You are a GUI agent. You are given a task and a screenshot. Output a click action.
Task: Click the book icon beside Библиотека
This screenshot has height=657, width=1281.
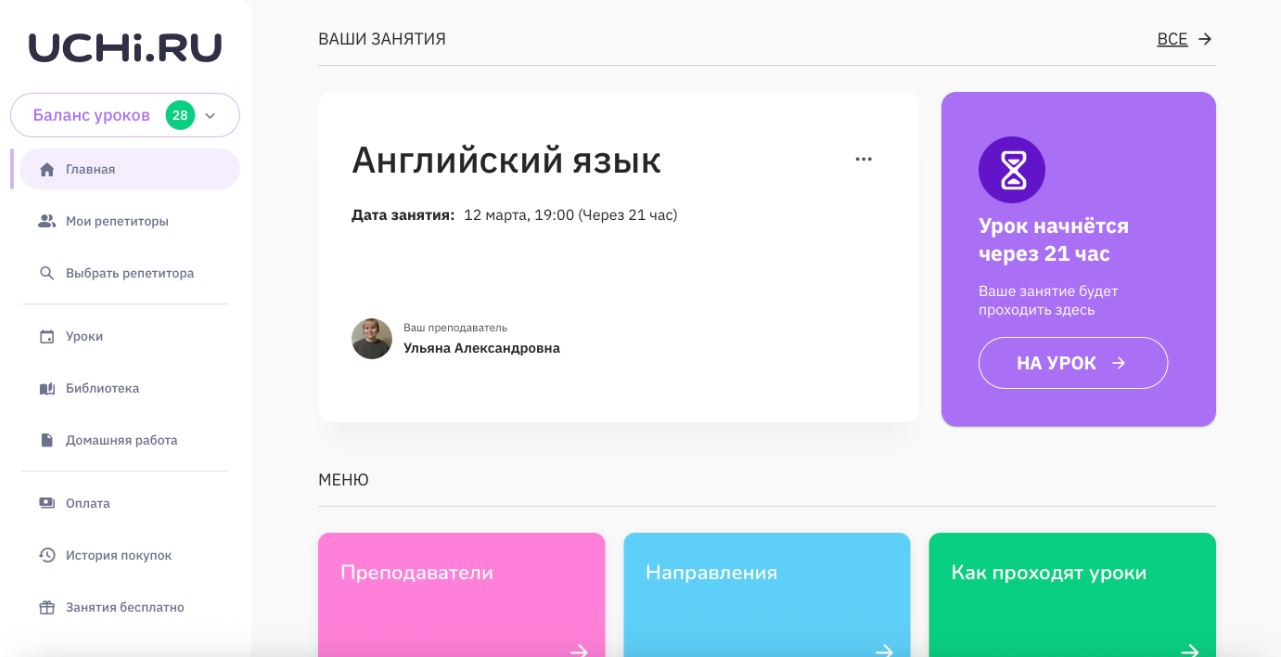[46, 389]
